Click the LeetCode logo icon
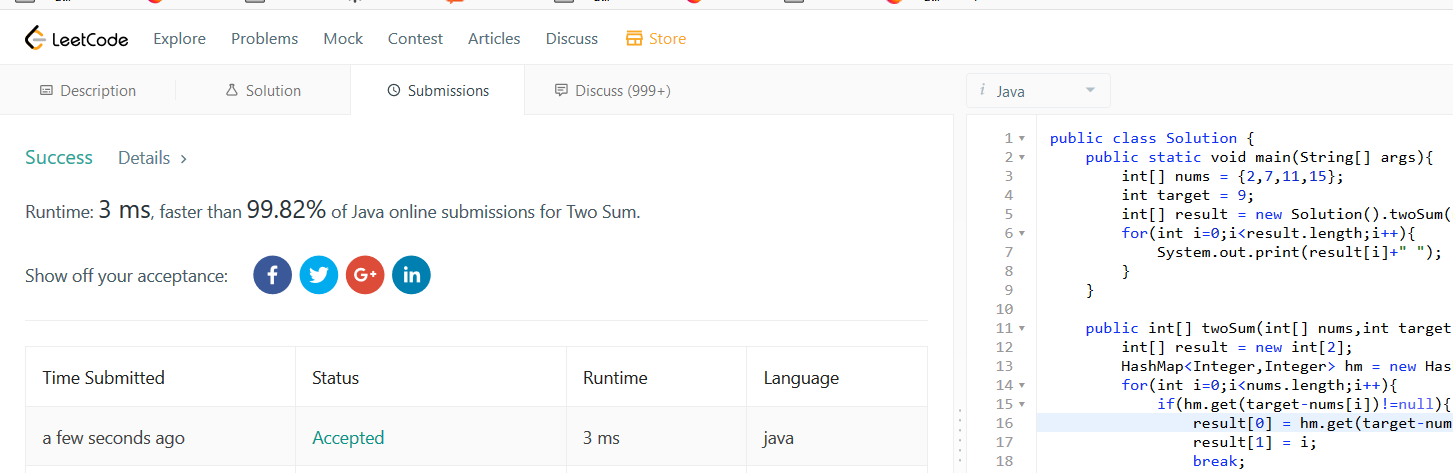The image size is (1453, 473). pos(36,39)
